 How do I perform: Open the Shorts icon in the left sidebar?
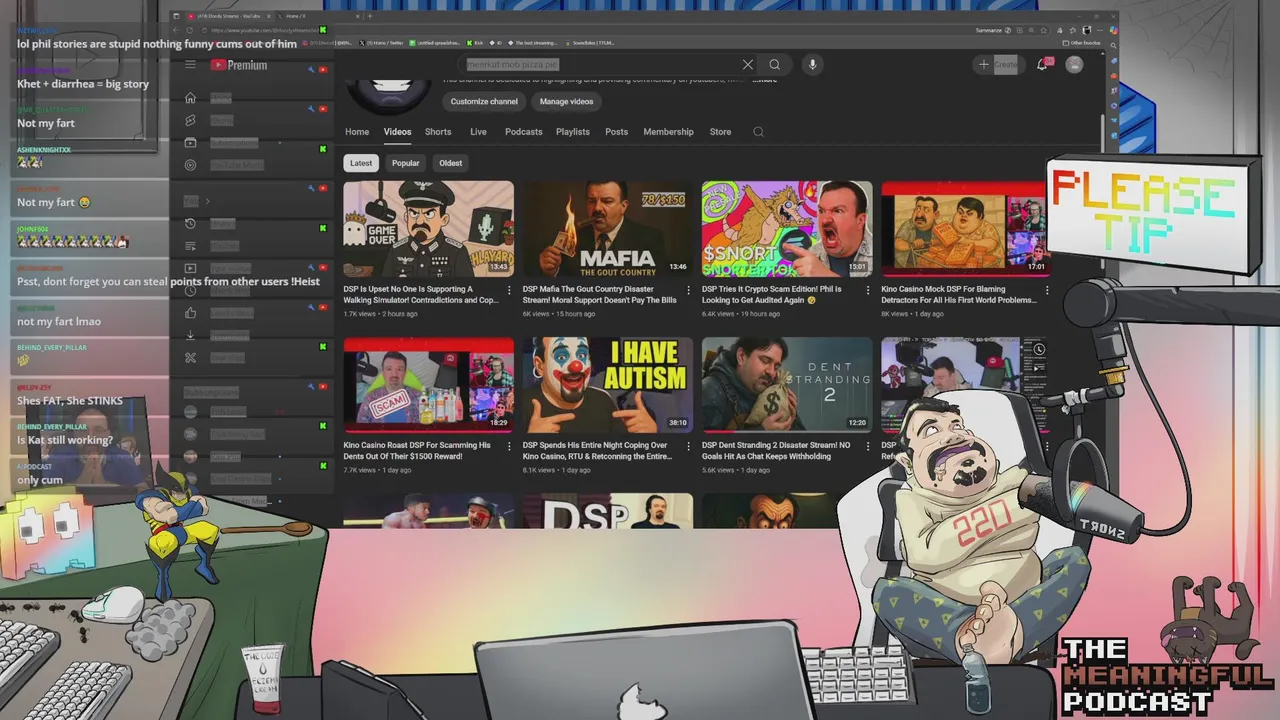coord(190,120)
